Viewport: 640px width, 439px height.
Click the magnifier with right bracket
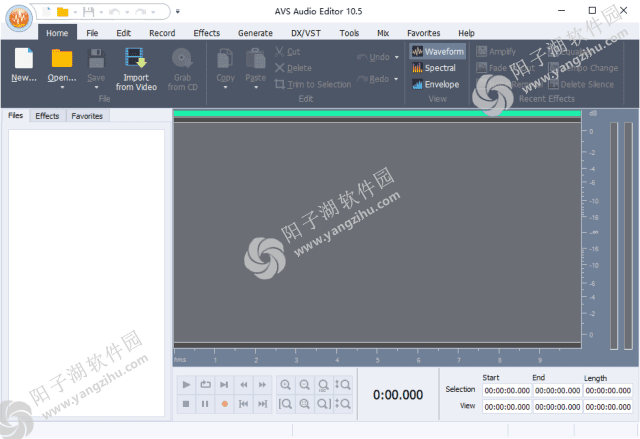(x=324, y=404)
